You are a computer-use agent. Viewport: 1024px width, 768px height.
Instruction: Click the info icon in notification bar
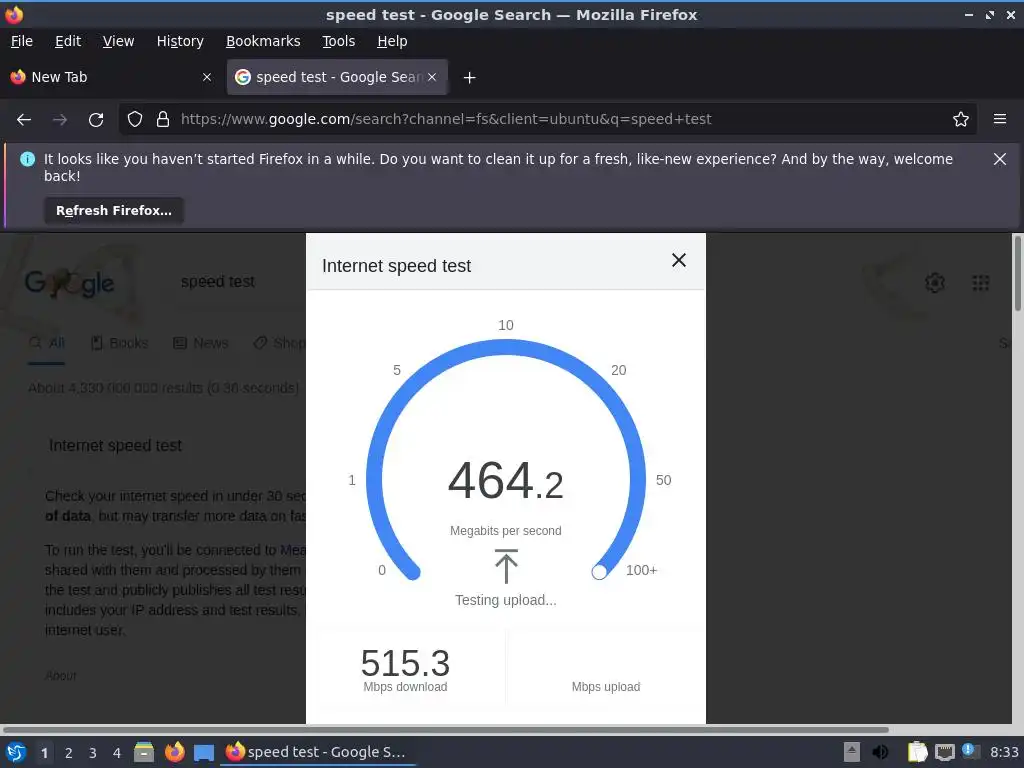(27, 159)
